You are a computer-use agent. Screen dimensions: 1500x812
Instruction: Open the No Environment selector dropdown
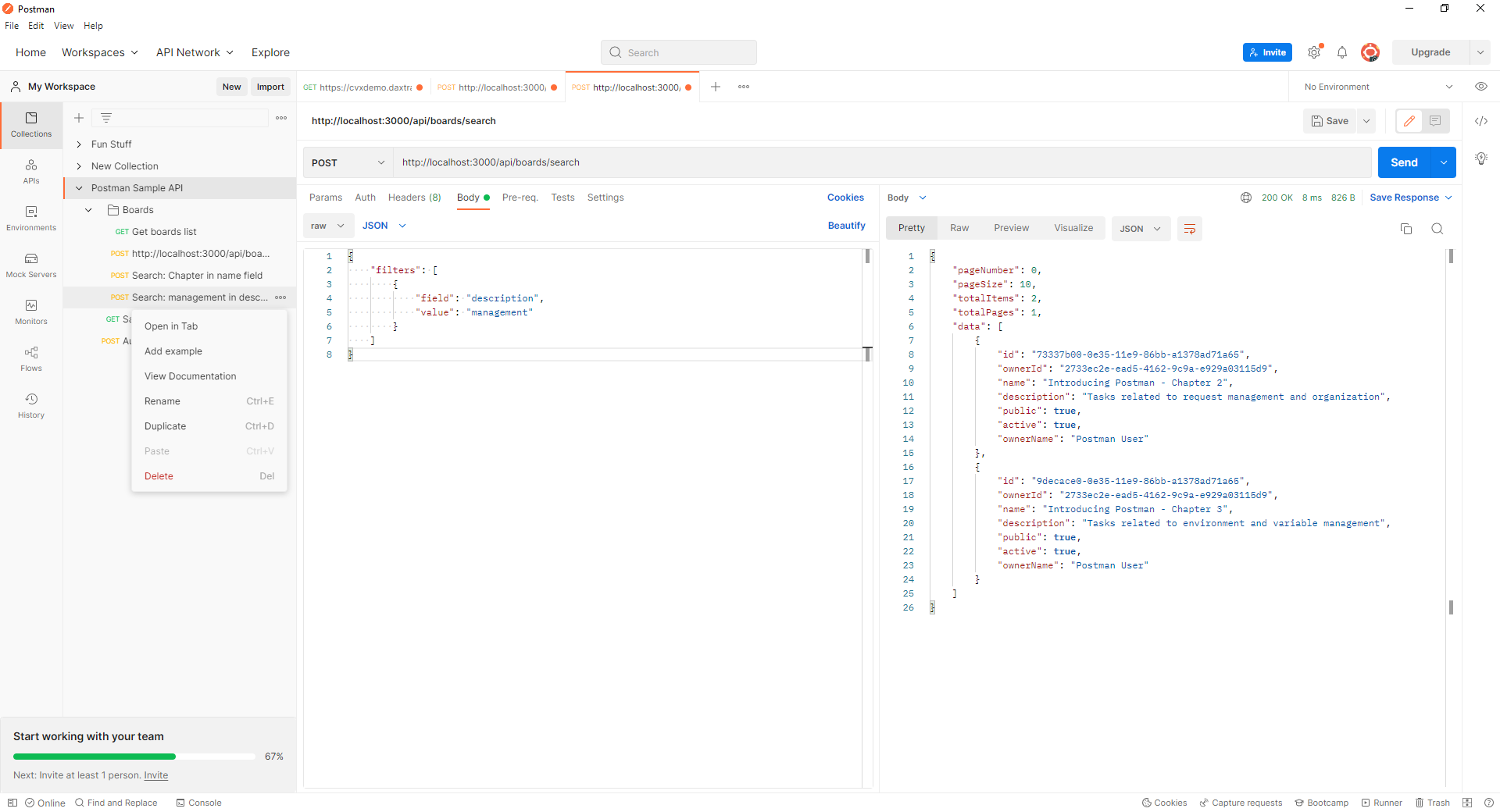pos(1378,87)
